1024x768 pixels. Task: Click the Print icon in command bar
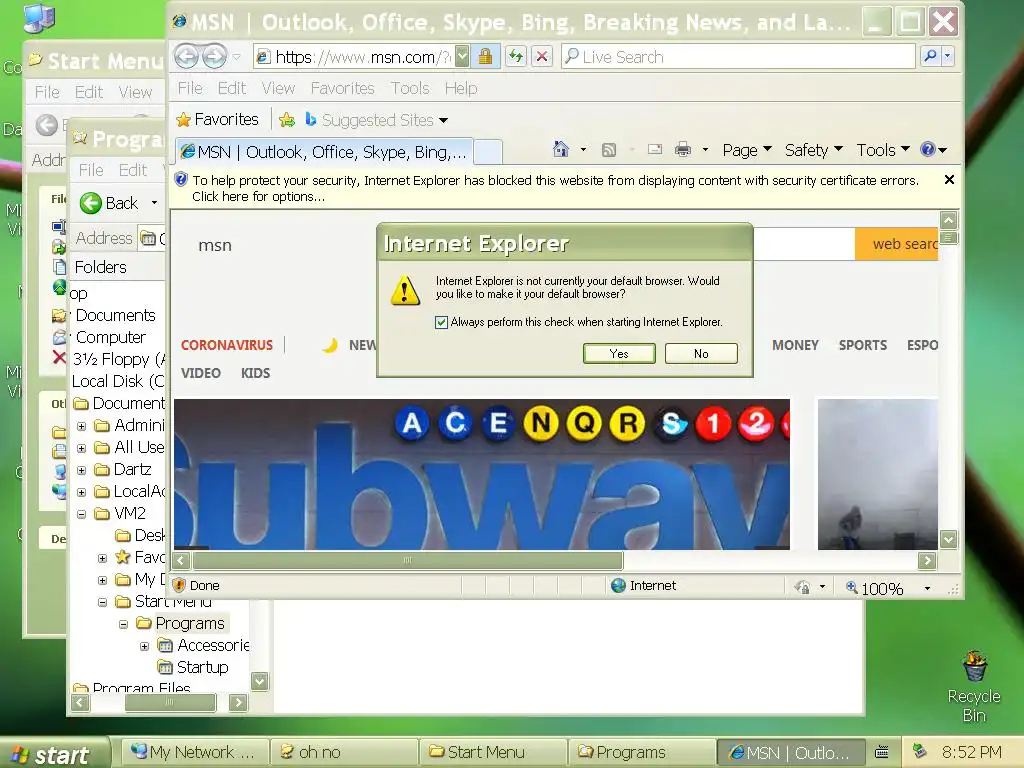point(683,150)
